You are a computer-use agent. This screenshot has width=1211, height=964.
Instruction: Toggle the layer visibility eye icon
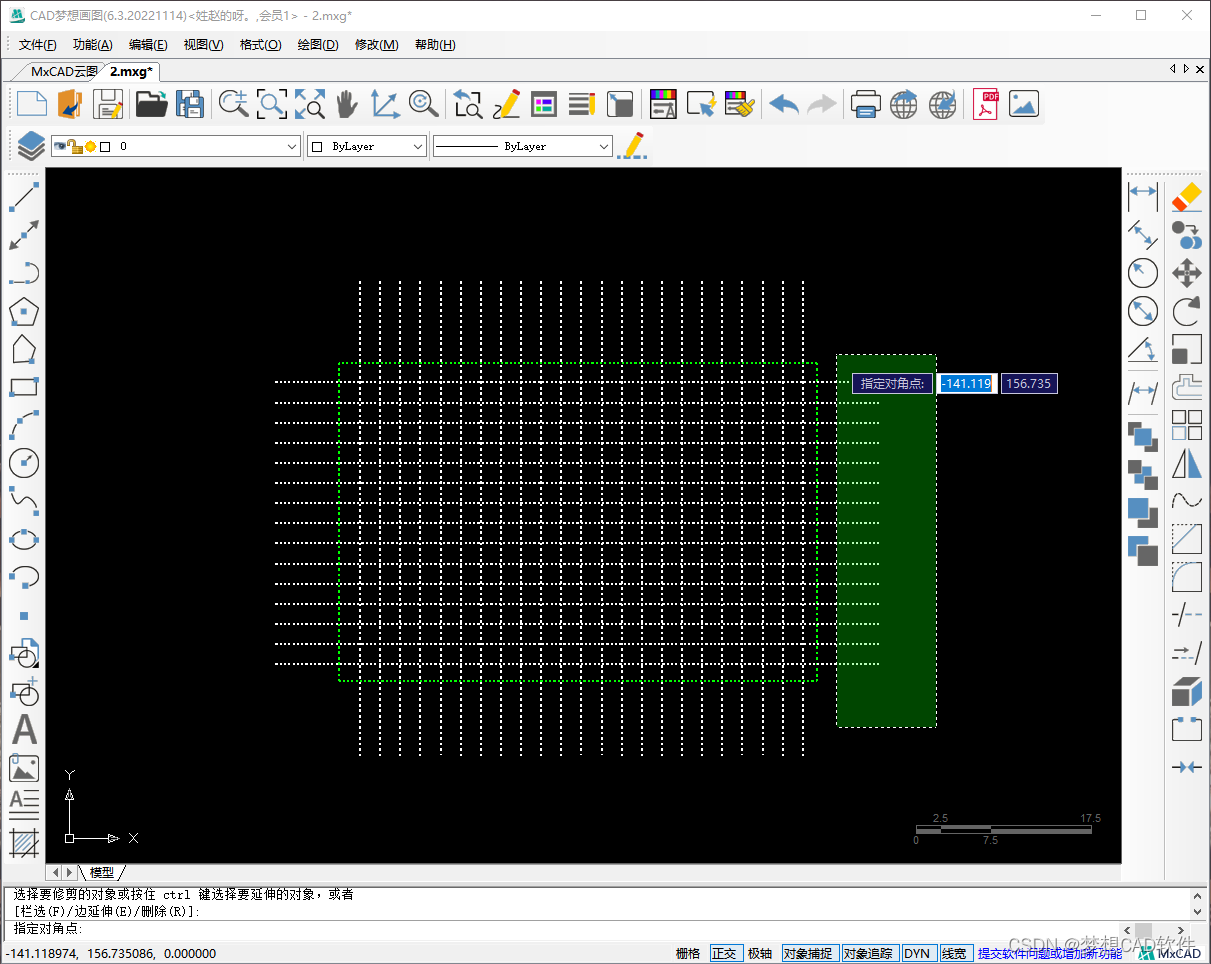(x=60, y=146)
